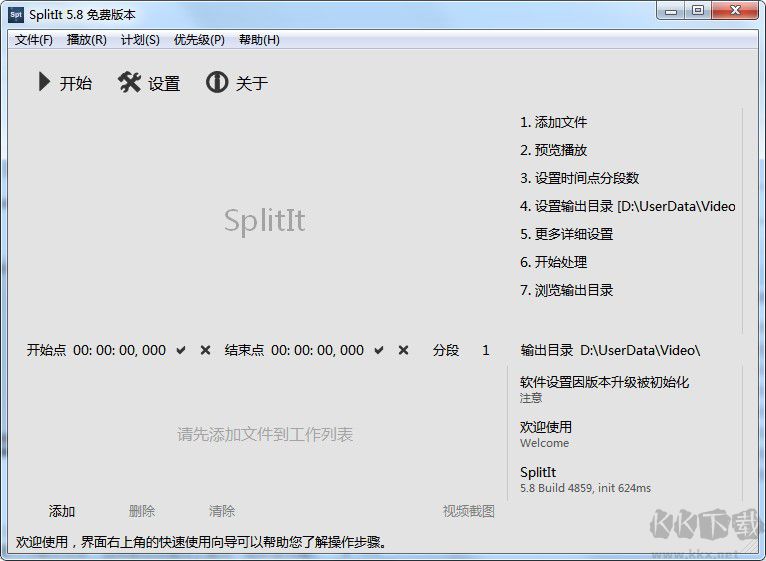Click the 开始点 label

click(46, 350)
